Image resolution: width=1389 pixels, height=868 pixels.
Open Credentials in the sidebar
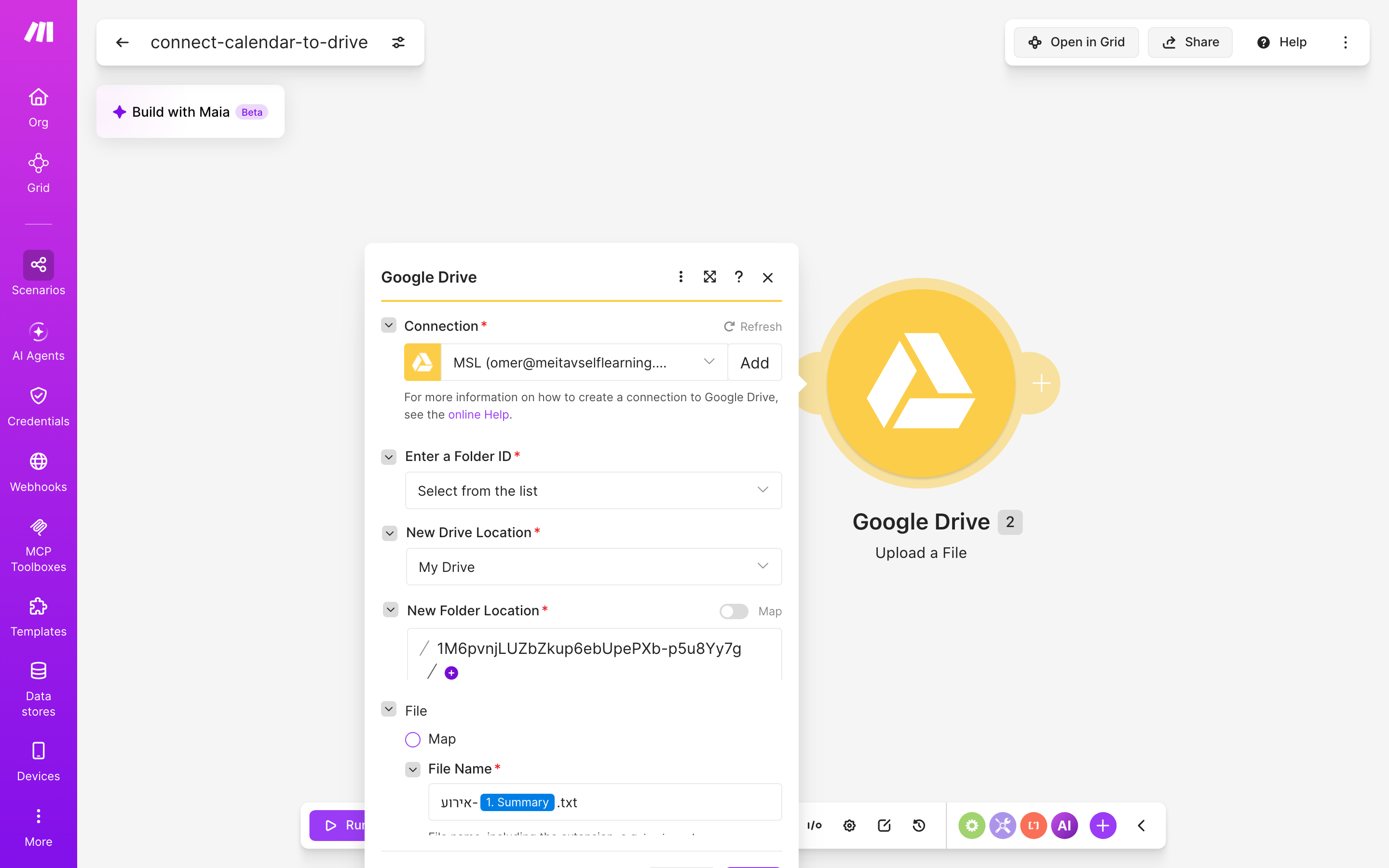point(39,407)
